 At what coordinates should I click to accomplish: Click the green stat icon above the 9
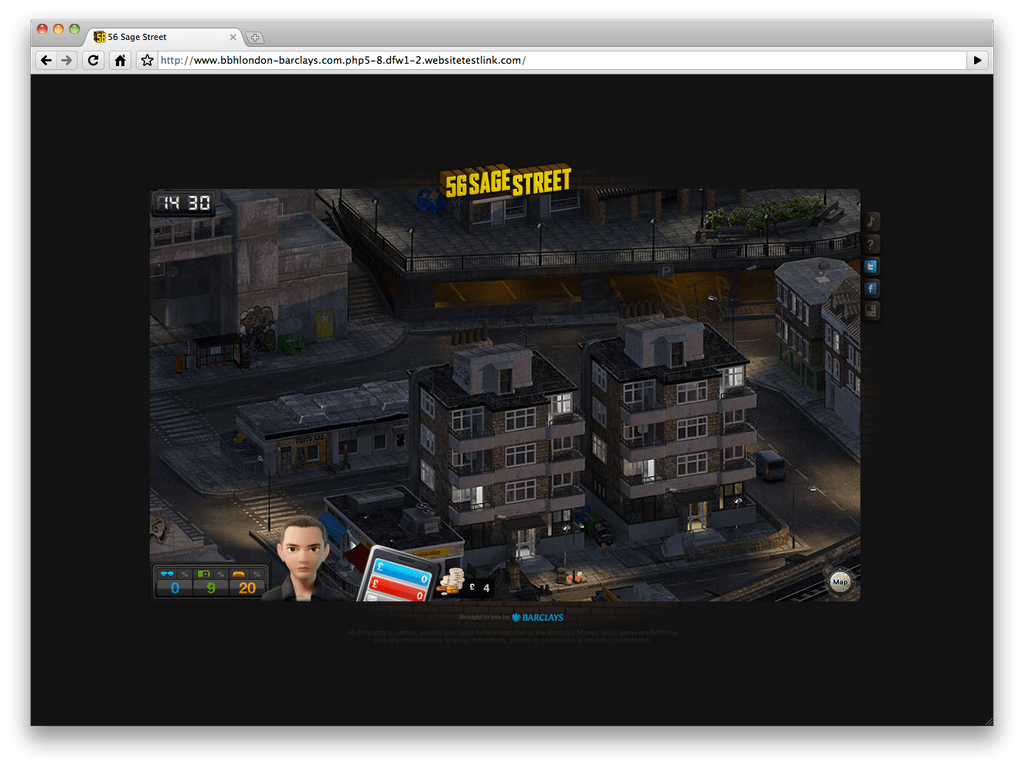pos(204,574)
